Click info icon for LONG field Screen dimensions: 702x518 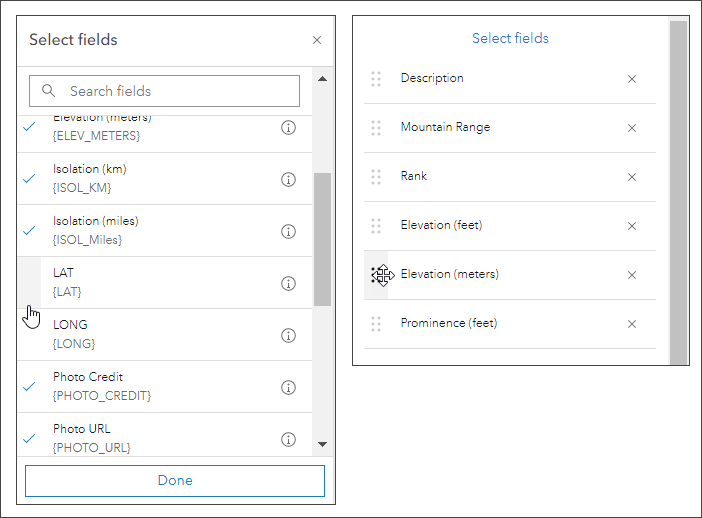click(x=288, y=335)
